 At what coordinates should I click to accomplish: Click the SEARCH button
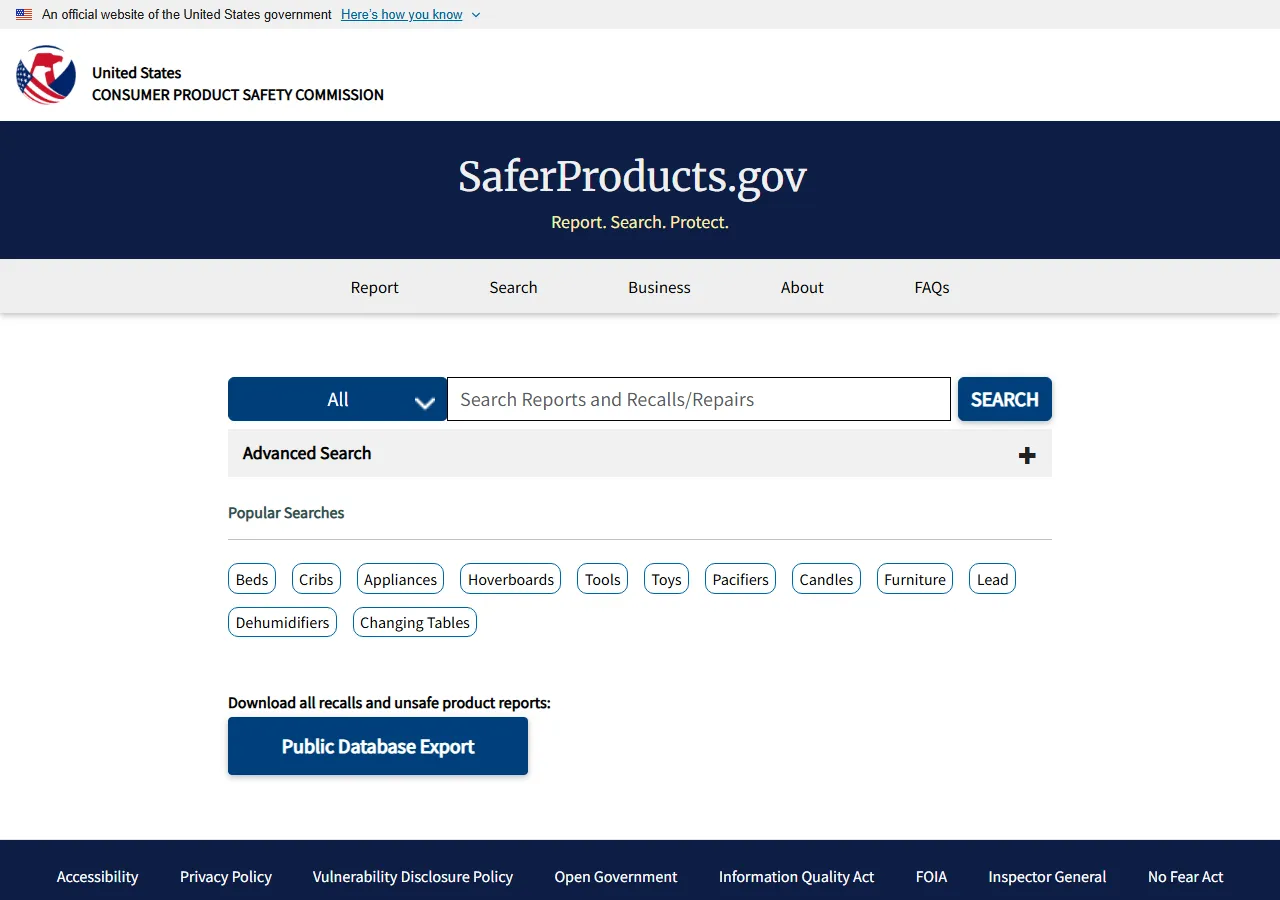click(x=1005, y=399)
